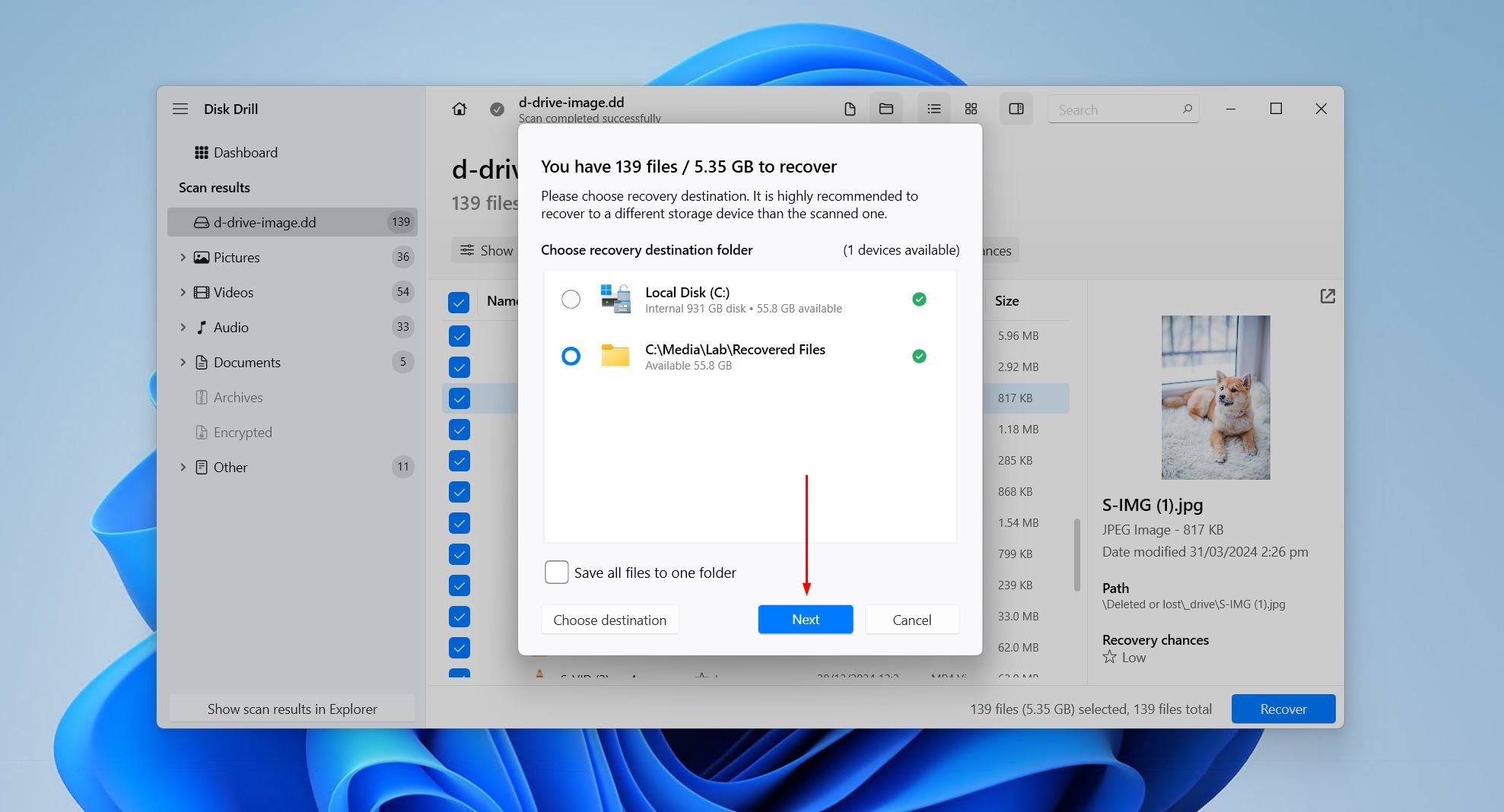The height and width of the screenshot is (812, 1504).
Task: Uncheck the file row with size 817 KB
Action: point(459,398)
